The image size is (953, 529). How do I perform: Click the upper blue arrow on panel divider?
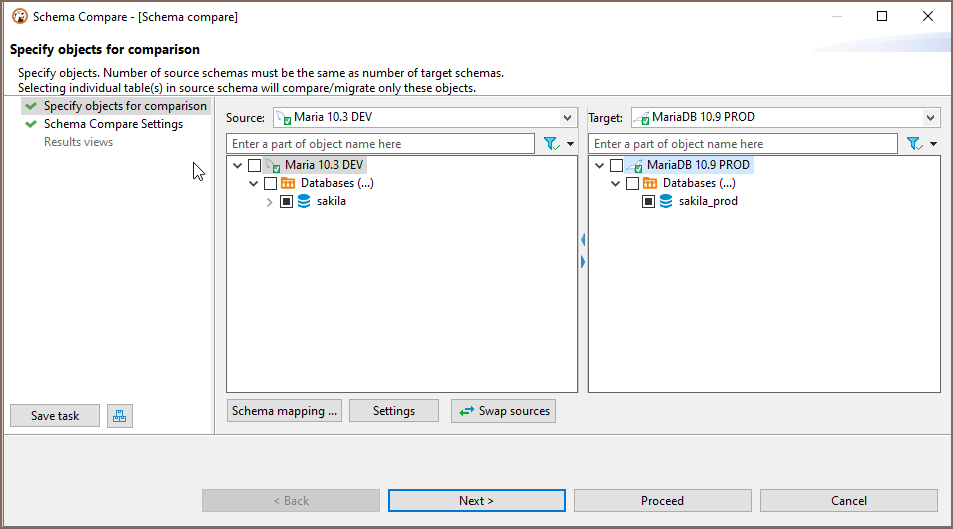click(x=583, y=240)
